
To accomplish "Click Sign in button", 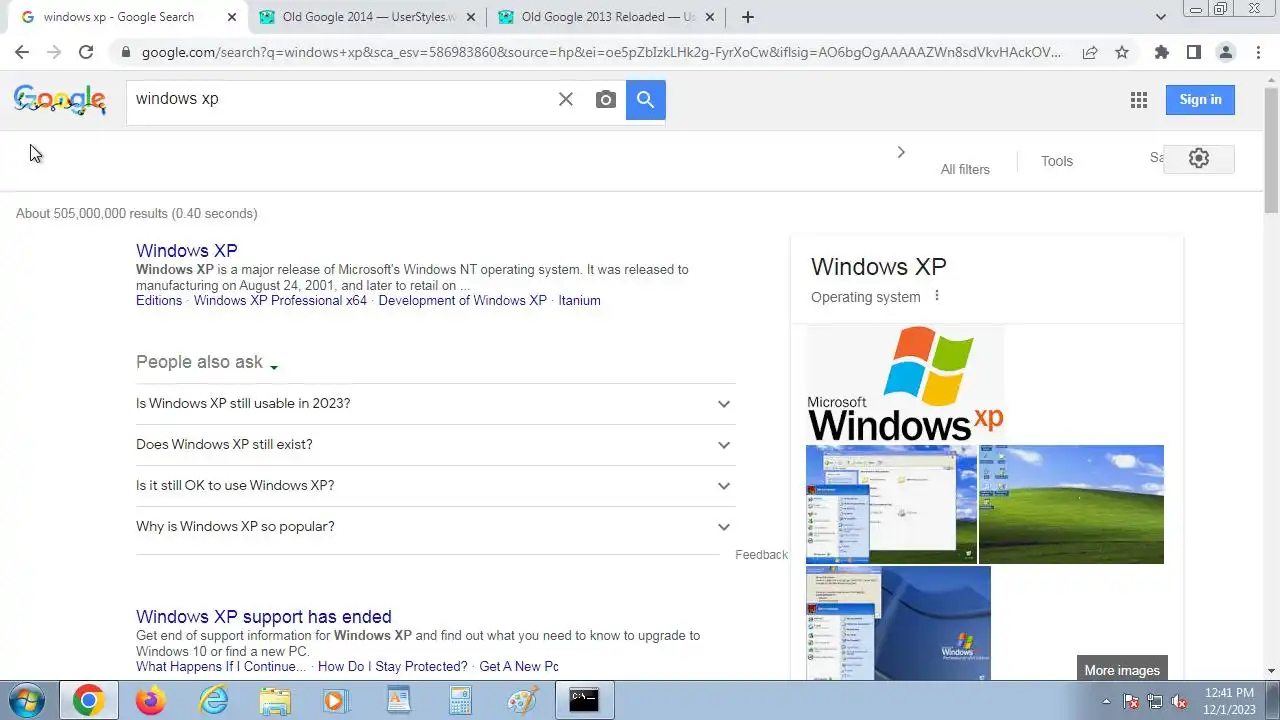I will pyautogui.click(x=1200, y=99).
